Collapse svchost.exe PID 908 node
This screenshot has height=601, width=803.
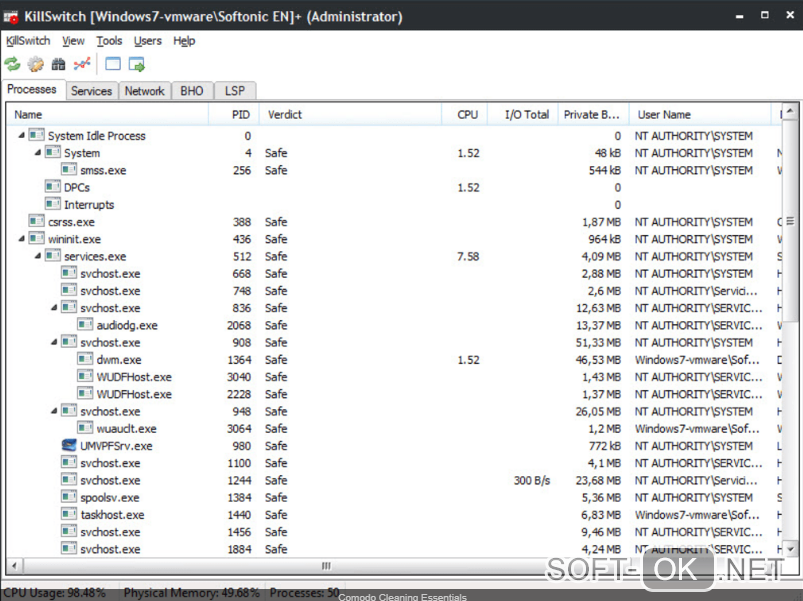[54, 342]
